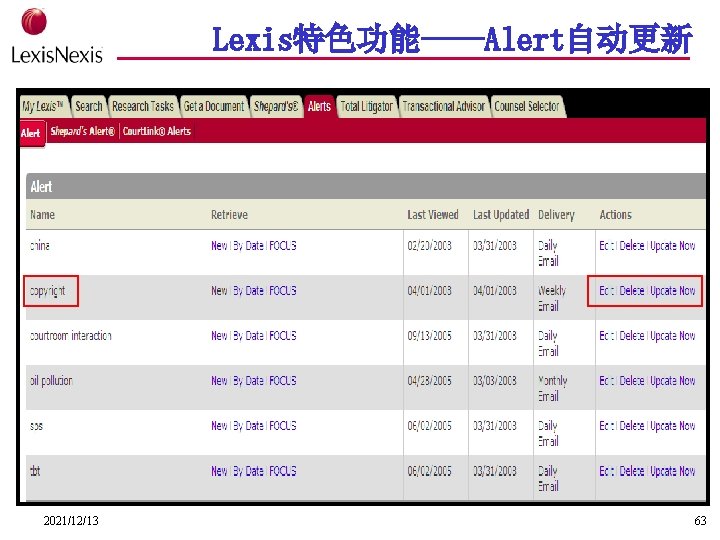Edit the courtroom interaction alert

(606, 336)
